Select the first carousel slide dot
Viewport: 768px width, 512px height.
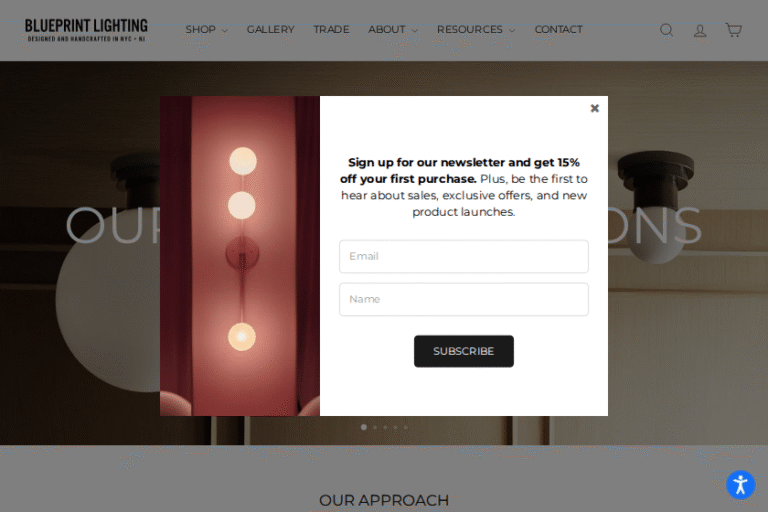[363, 427]
